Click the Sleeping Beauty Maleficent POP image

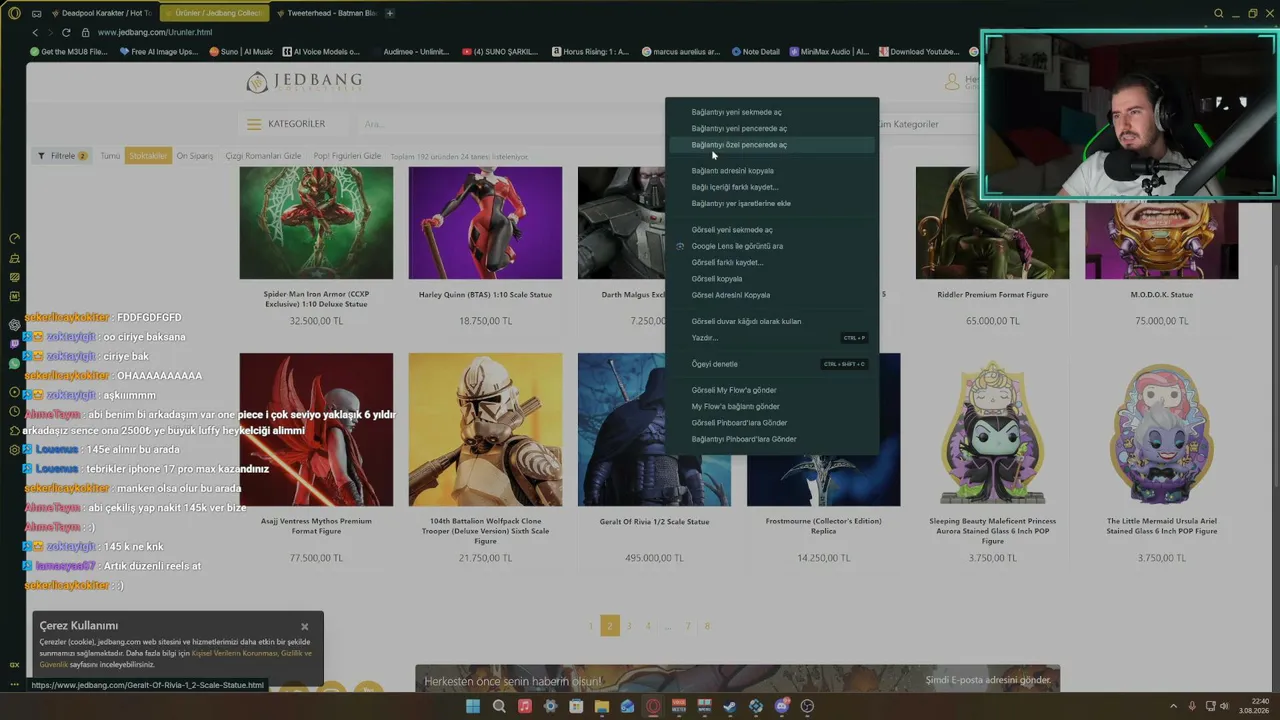[993, 430]
